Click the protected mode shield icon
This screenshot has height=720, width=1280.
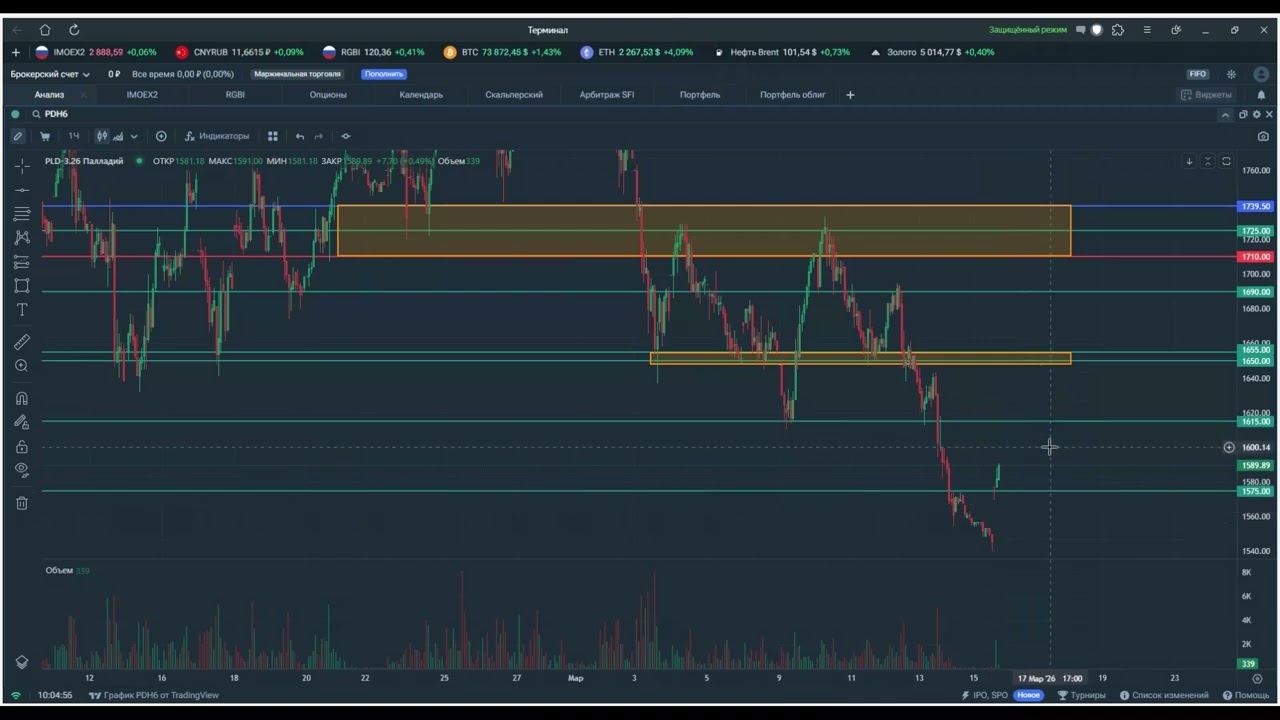coord(1097,30)
